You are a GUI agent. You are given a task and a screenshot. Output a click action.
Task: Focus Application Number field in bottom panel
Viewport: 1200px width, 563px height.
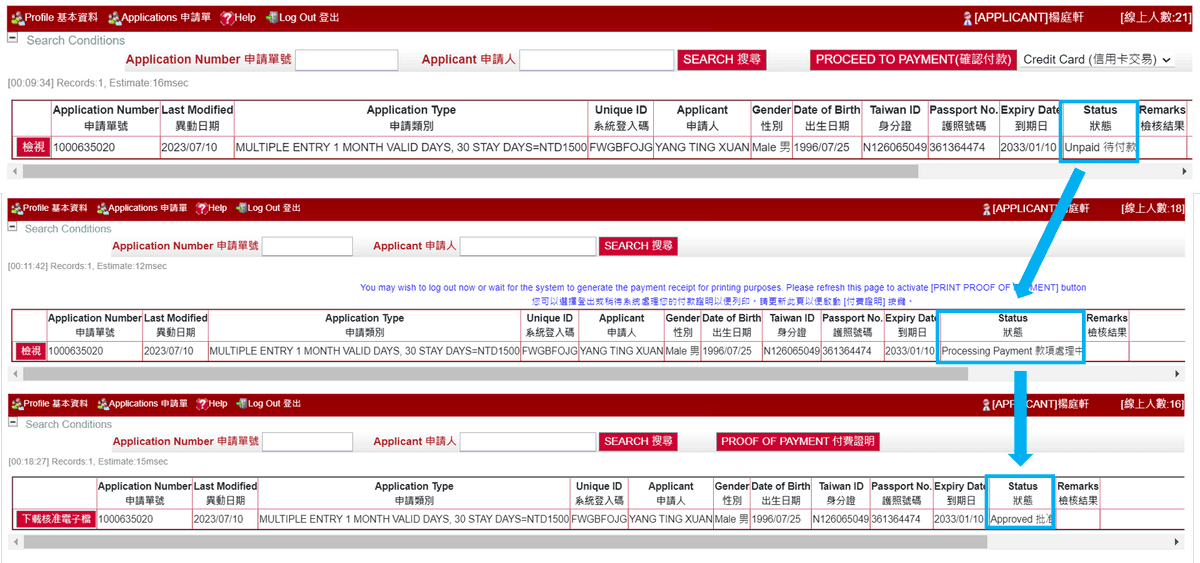(307, 441)
